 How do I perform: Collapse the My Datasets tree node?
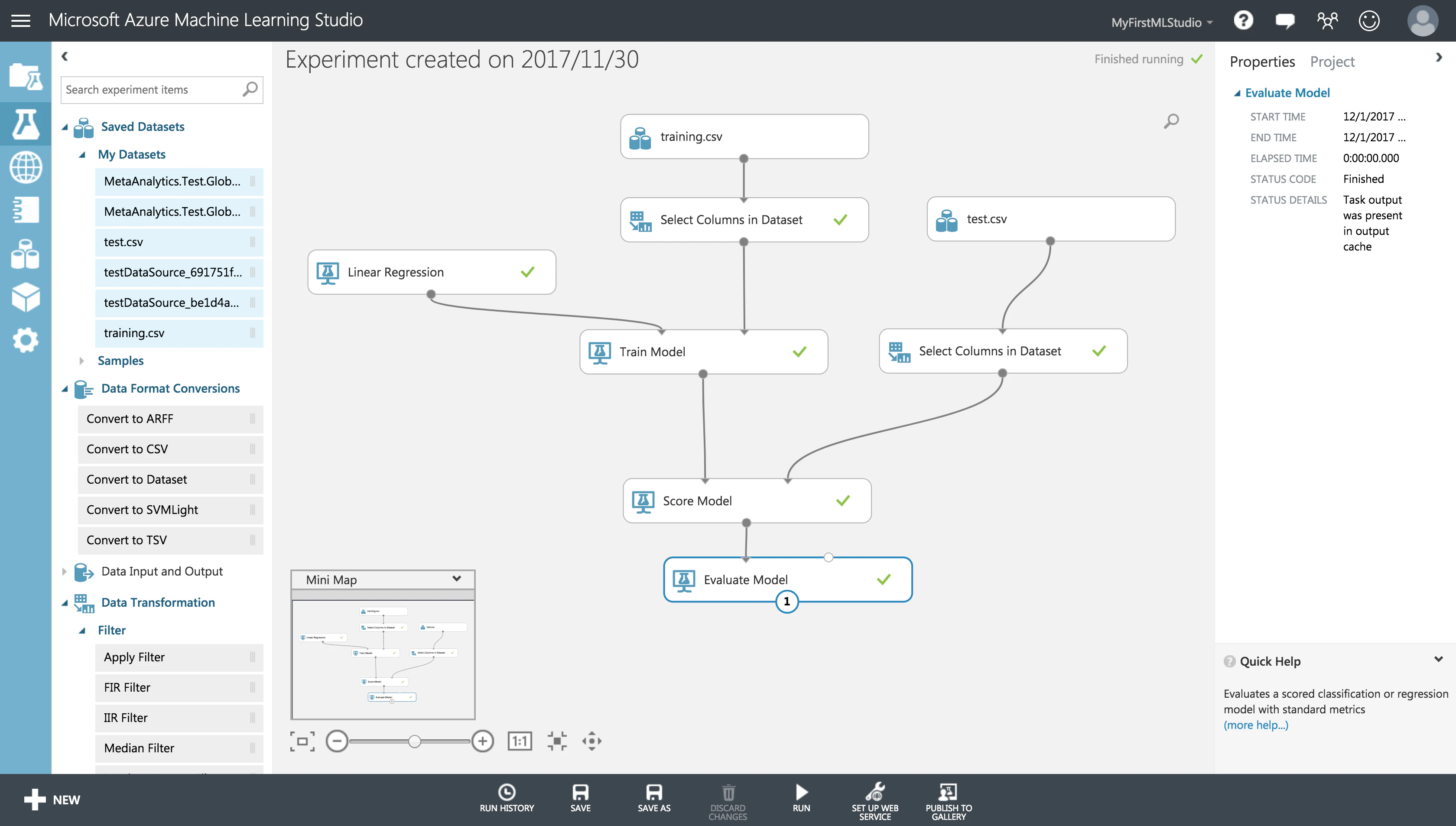[81, 155]
